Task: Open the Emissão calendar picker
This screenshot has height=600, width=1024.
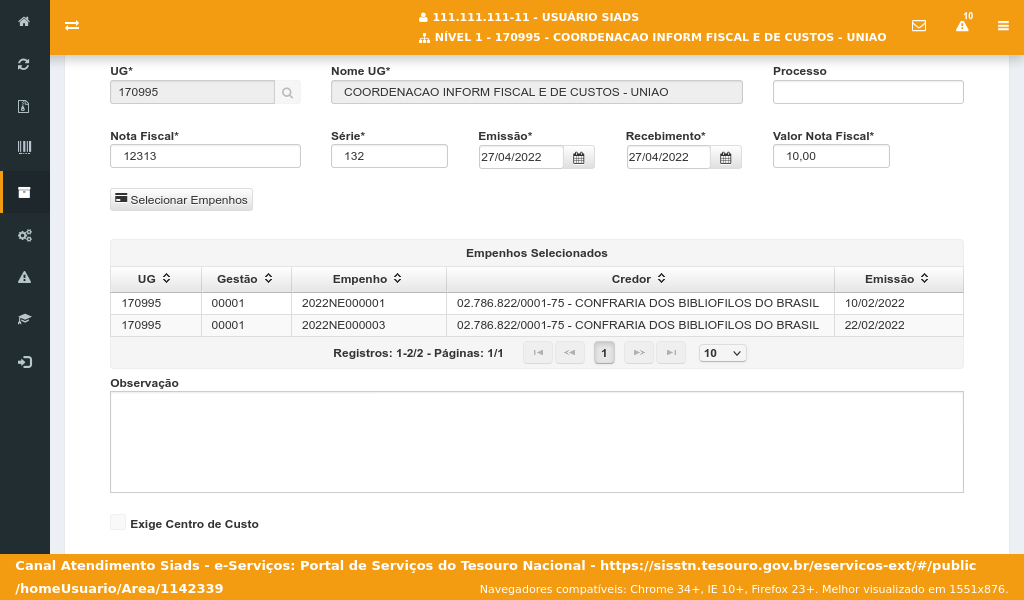Action: pos(579,157)
